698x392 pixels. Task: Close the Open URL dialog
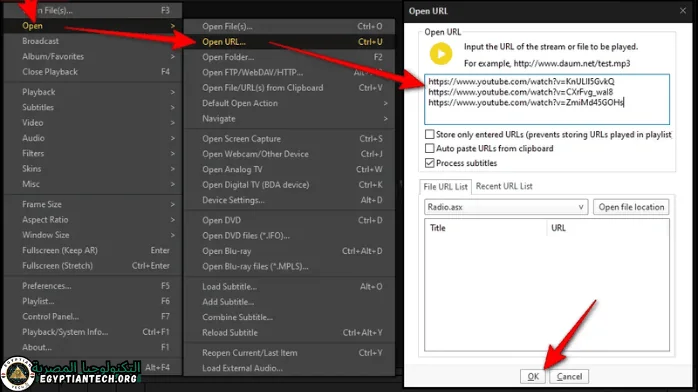(683, 11)
